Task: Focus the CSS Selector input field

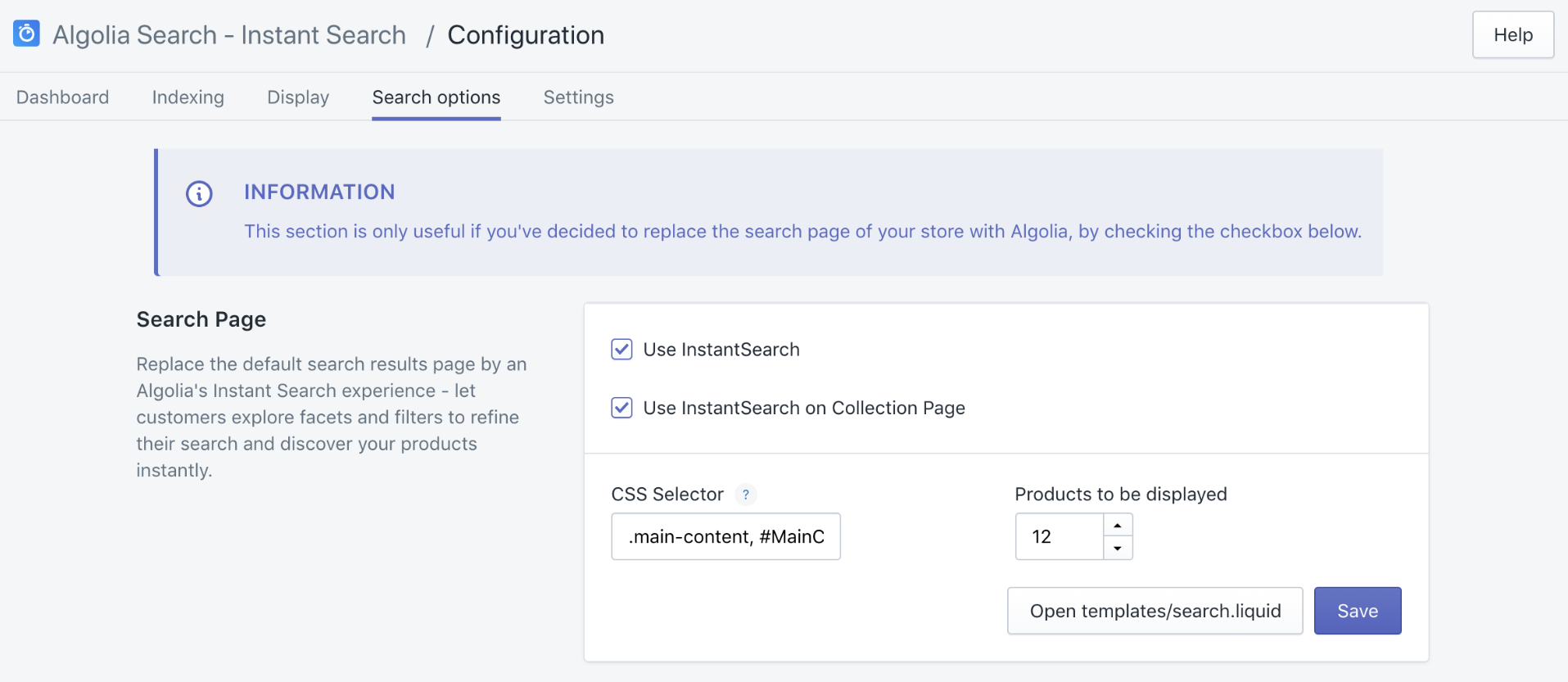Action: [726, 536]
